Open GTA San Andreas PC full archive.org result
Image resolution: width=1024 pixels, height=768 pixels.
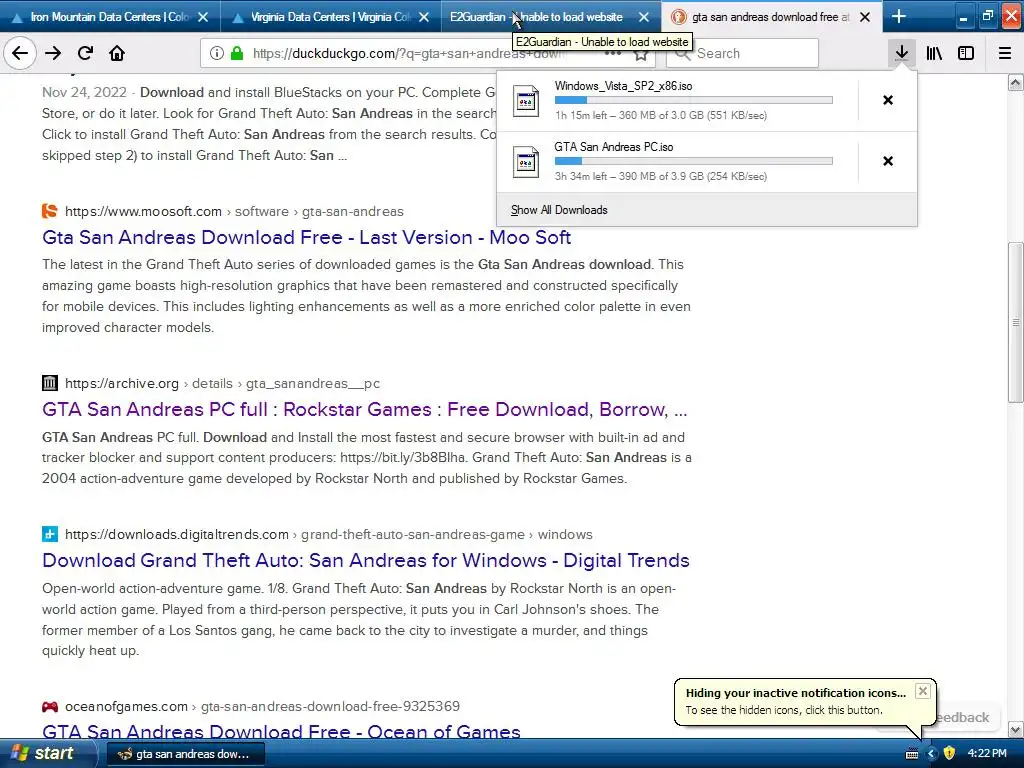point(364,409)
